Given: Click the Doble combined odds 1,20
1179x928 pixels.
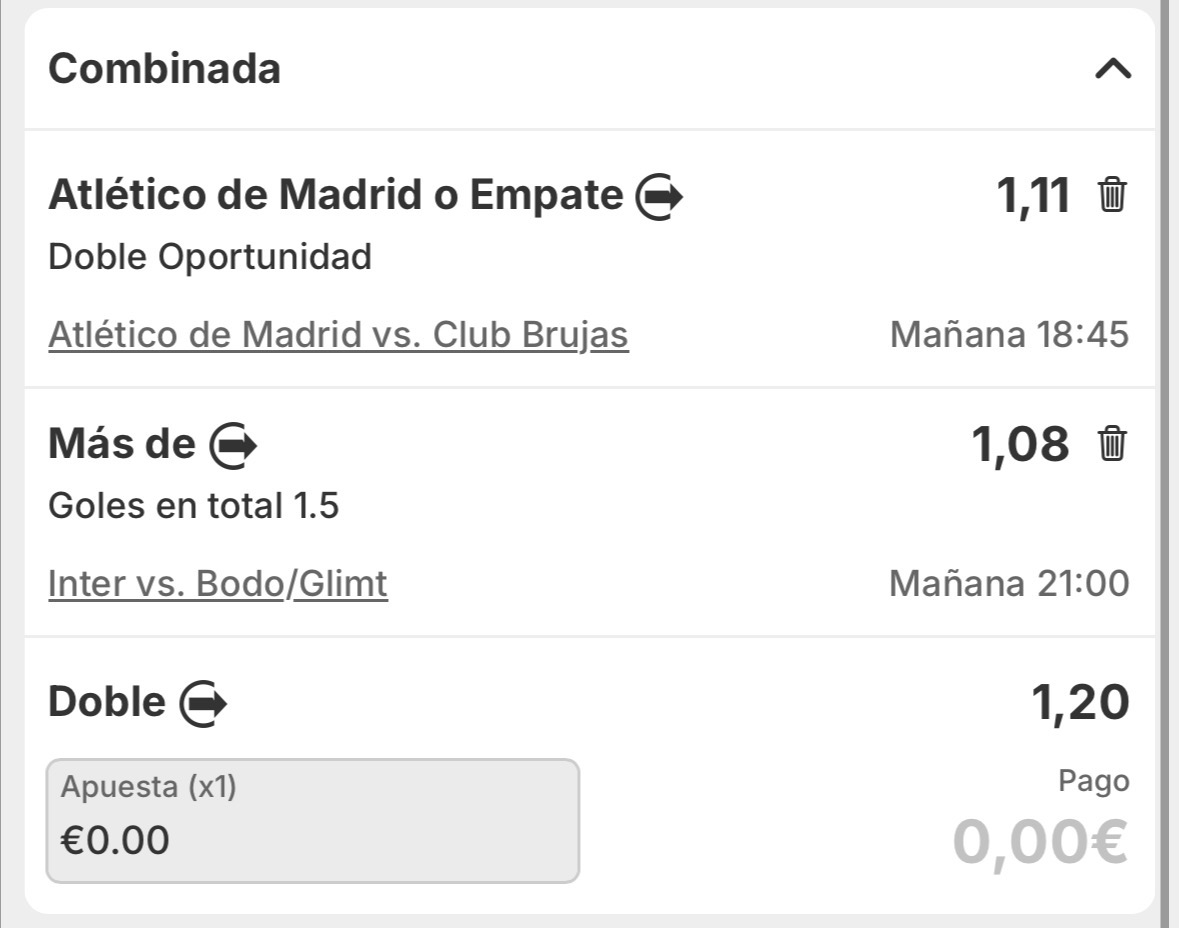Looking at the screenshot, I should pyautogui.click(x=1080, y=702).
